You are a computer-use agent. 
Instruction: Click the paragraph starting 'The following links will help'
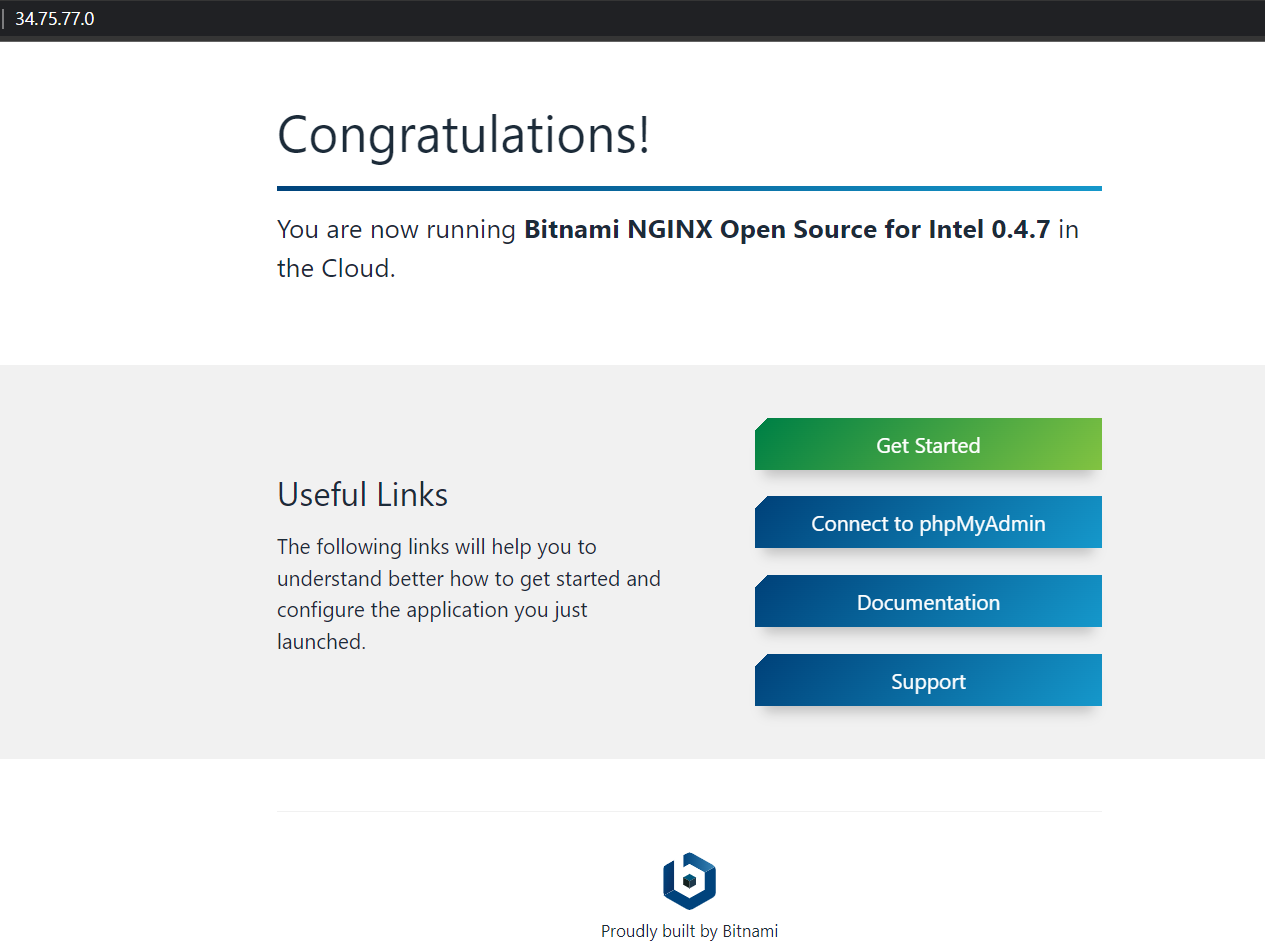[x=469, y=594]
